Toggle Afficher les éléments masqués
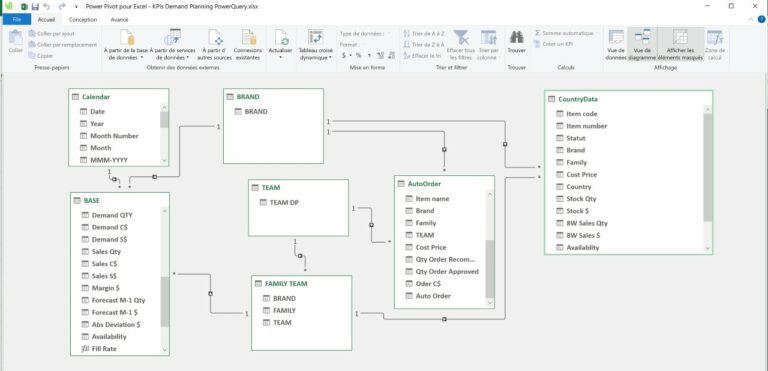Viewport: 768px width, 371px height. (x=680, y=45)
